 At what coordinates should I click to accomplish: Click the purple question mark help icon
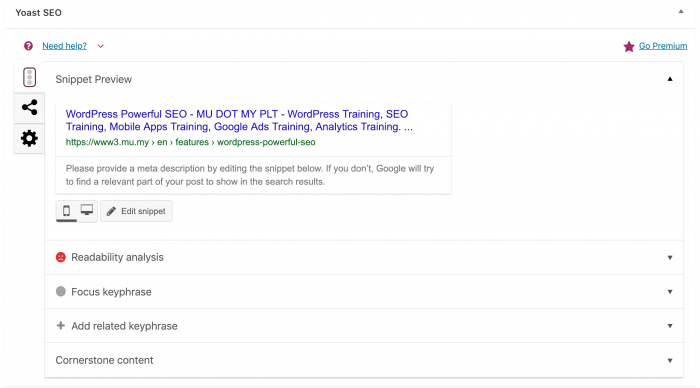[28, 46]
